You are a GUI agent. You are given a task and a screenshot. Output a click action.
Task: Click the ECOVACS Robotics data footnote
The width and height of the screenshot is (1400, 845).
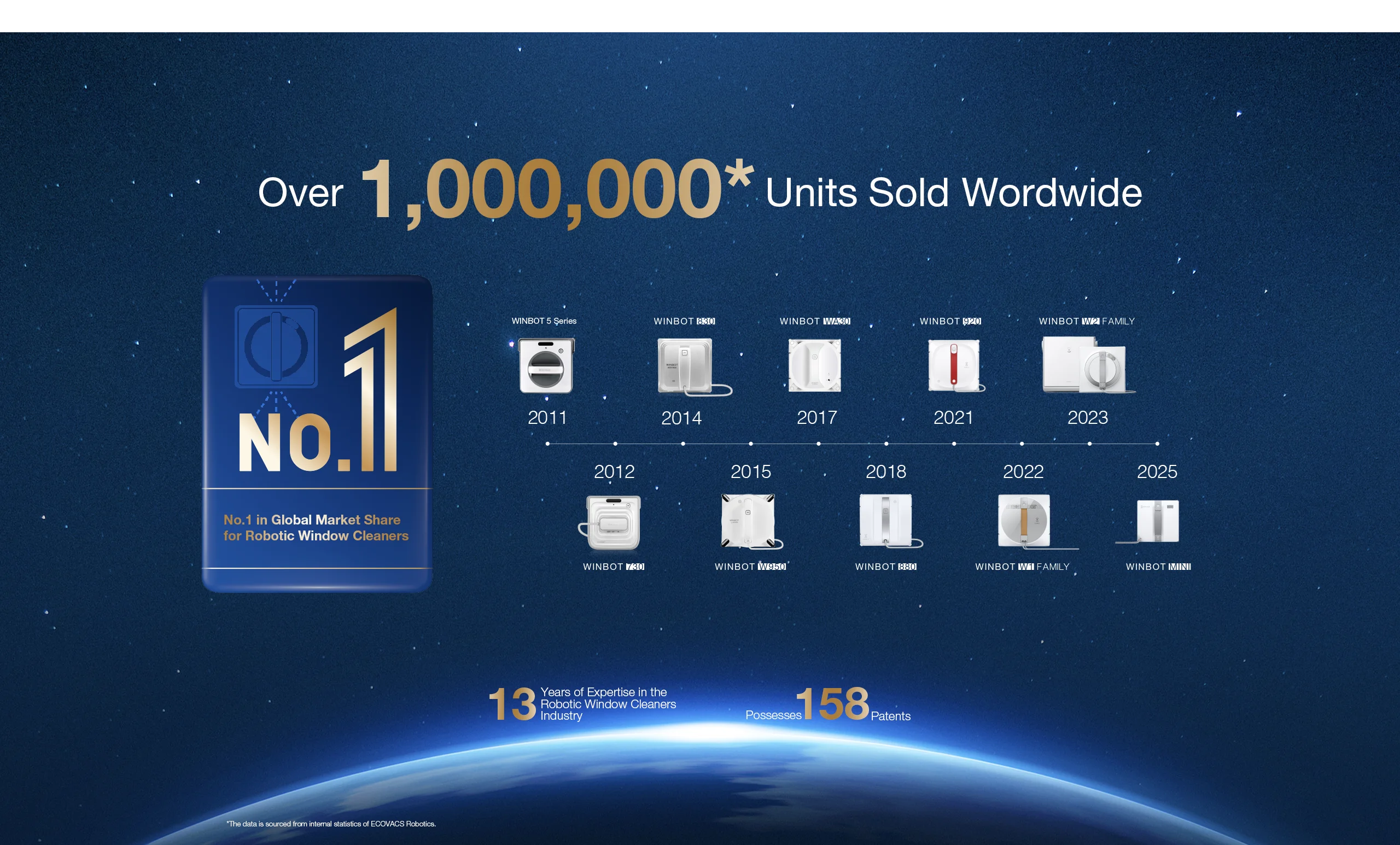coord(331,824)
